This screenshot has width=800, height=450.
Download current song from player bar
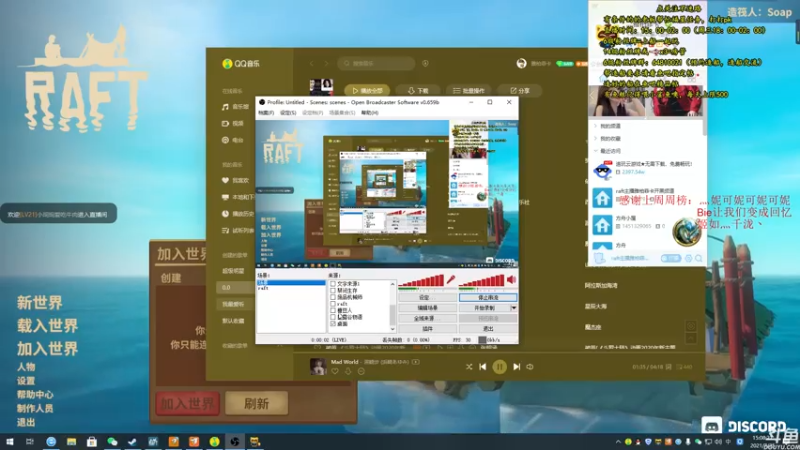click(348, 371)
